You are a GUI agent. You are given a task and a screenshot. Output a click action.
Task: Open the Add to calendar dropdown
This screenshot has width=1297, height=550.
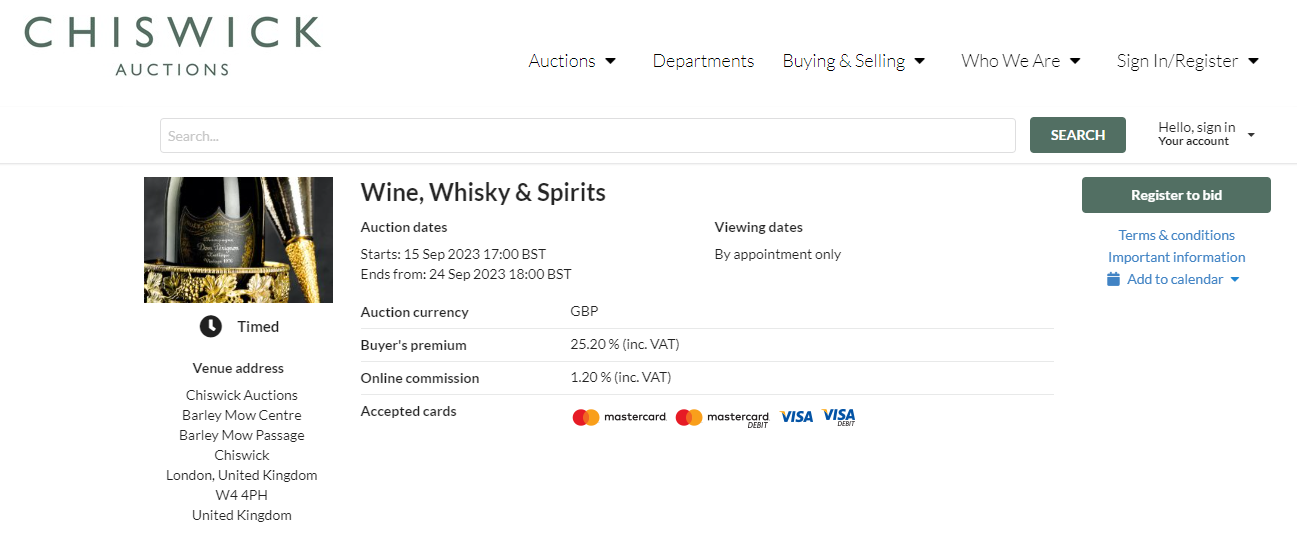tap(1235, 279)
